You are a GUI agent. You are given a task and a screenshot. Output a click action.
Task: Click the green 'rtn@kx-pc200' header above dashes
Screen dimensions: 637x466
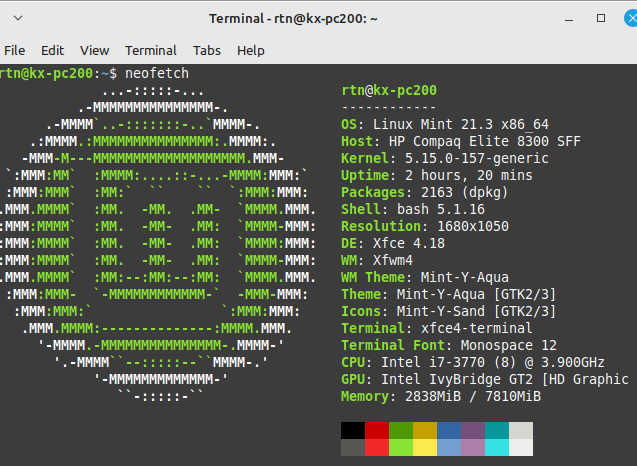pyautogui.click(x=389, y=90)
